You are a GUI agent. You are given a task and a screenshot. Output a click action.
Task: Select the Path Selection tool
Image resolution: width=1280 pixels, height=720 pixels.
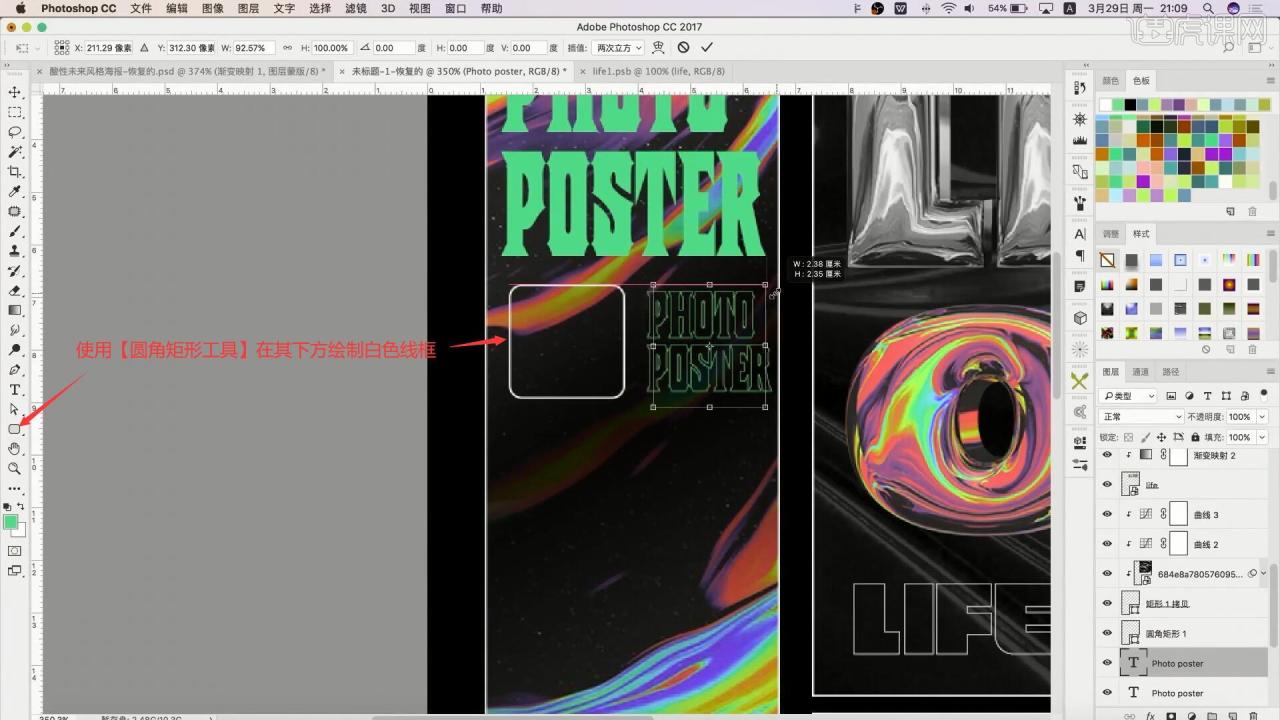coord(15,409)
